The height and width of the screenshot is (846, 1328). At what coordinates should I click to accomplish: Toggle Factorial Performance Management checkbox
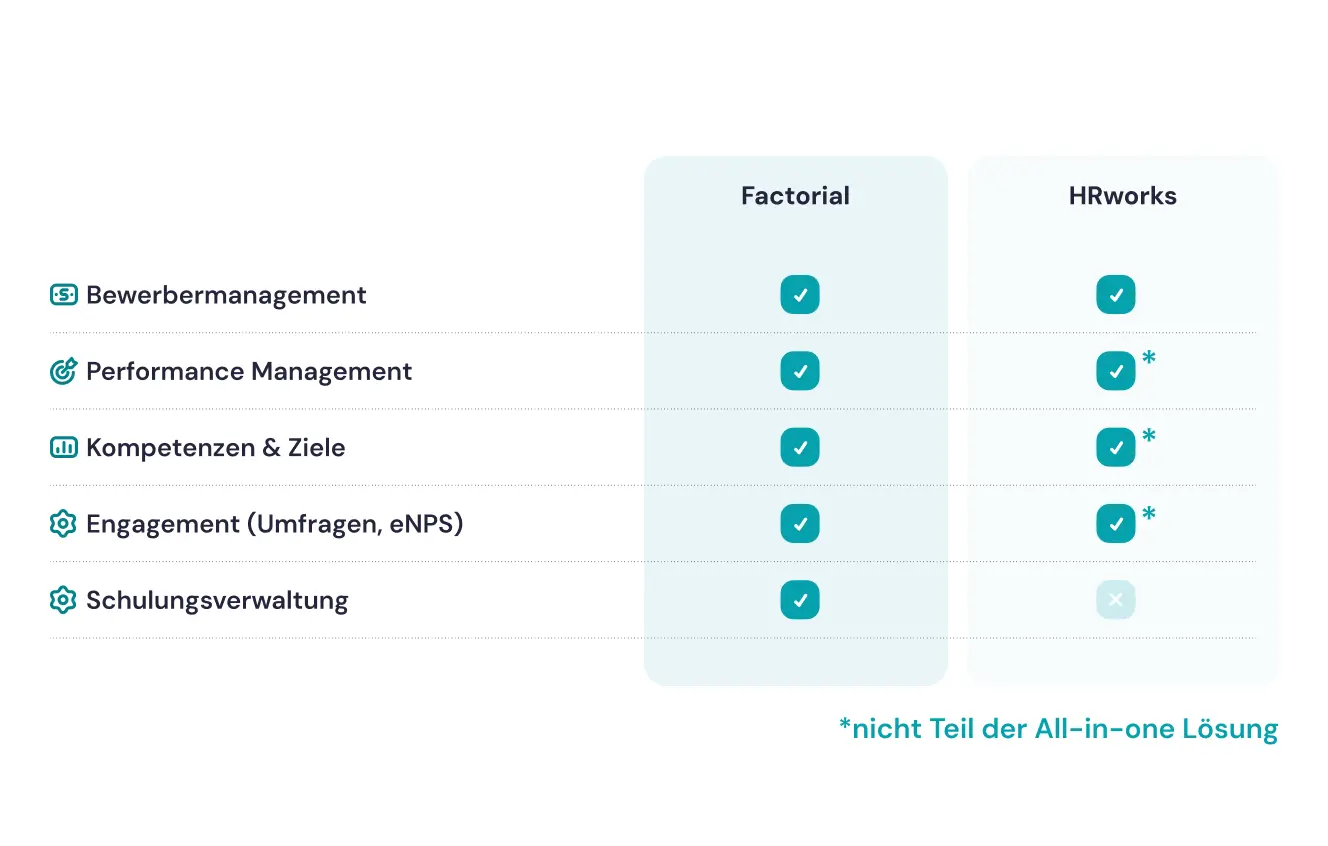coord(800,371)
